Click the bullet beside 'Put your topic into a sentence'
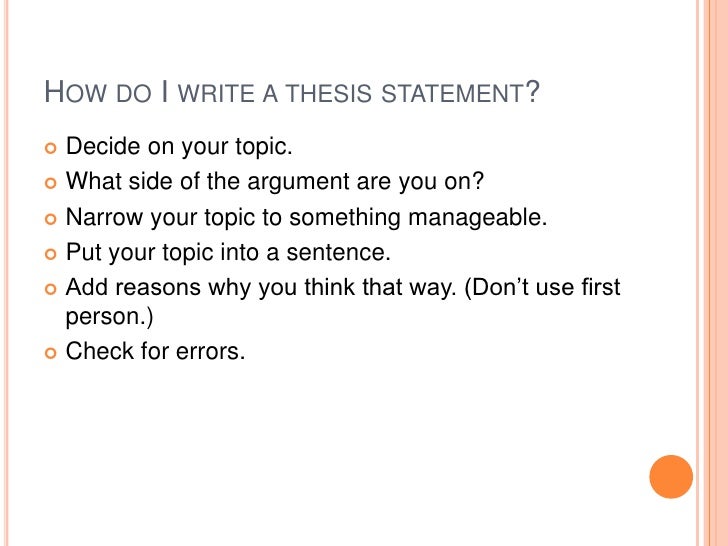This screenshot has height=546, width=728. pos(50,252)
